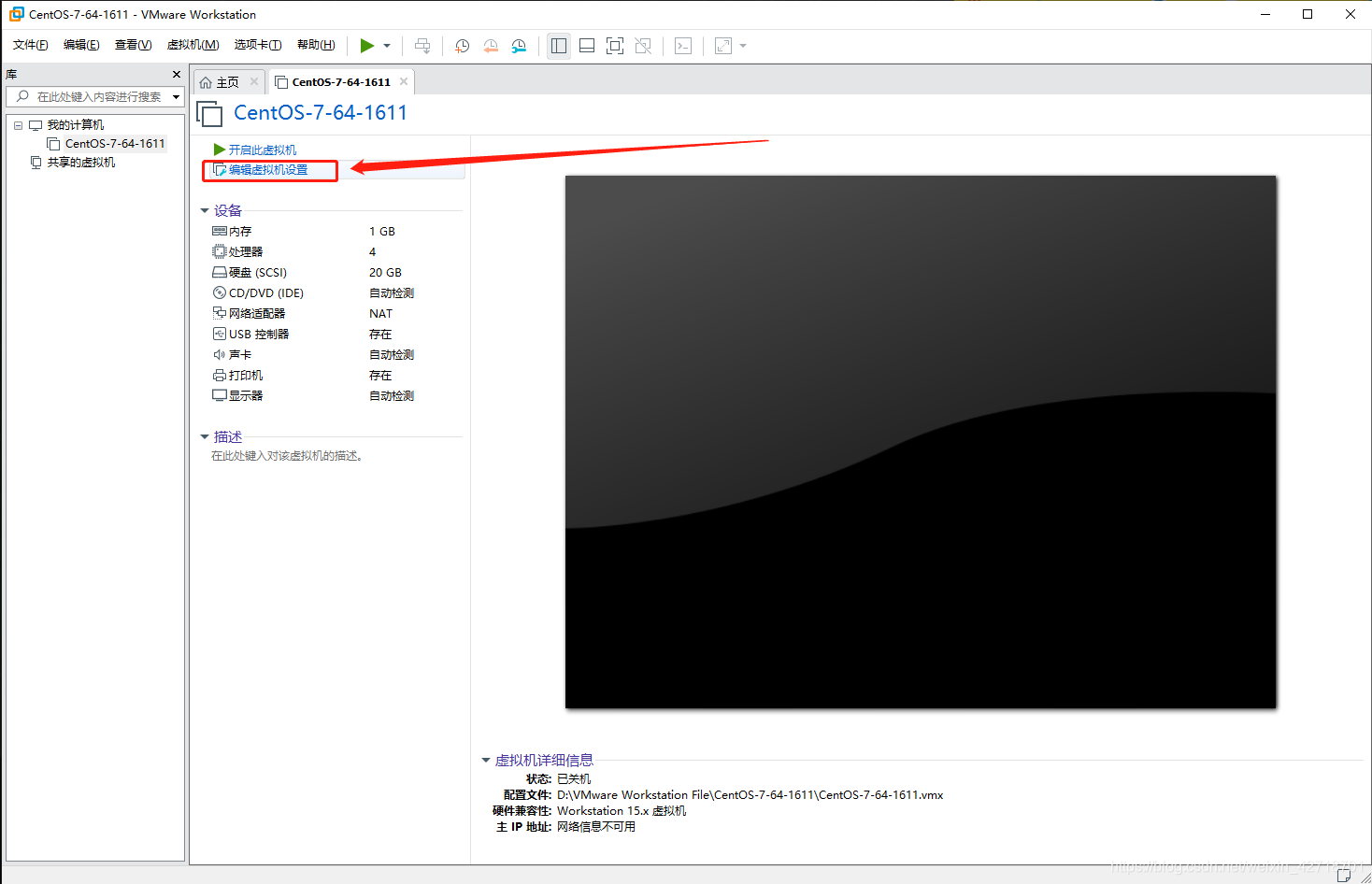This screenshot has width=1372, height=884.
Task: Click the 硬盘 (SCSI) device row
Action: coord(336,273)
